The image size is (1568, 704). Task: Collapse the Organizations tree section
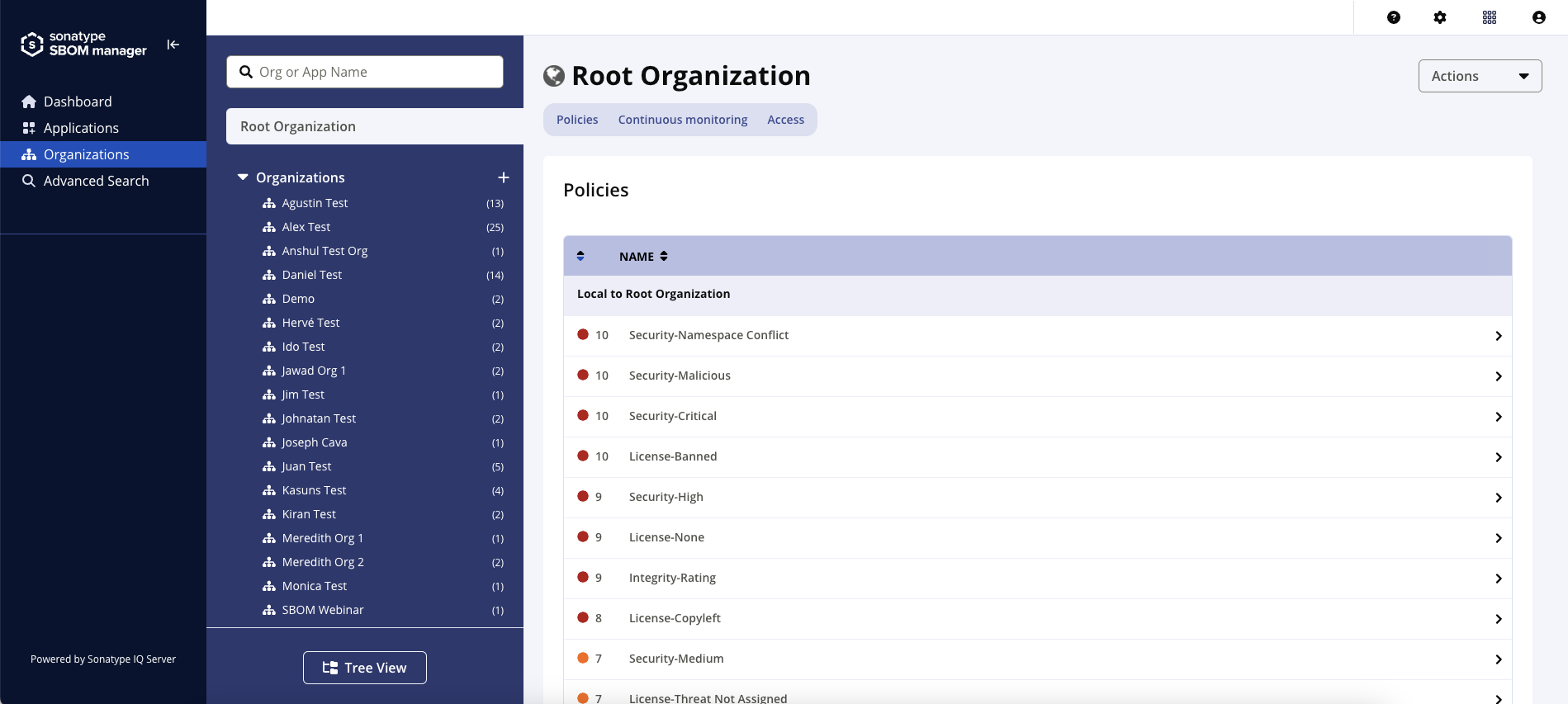tap(243, 177)
